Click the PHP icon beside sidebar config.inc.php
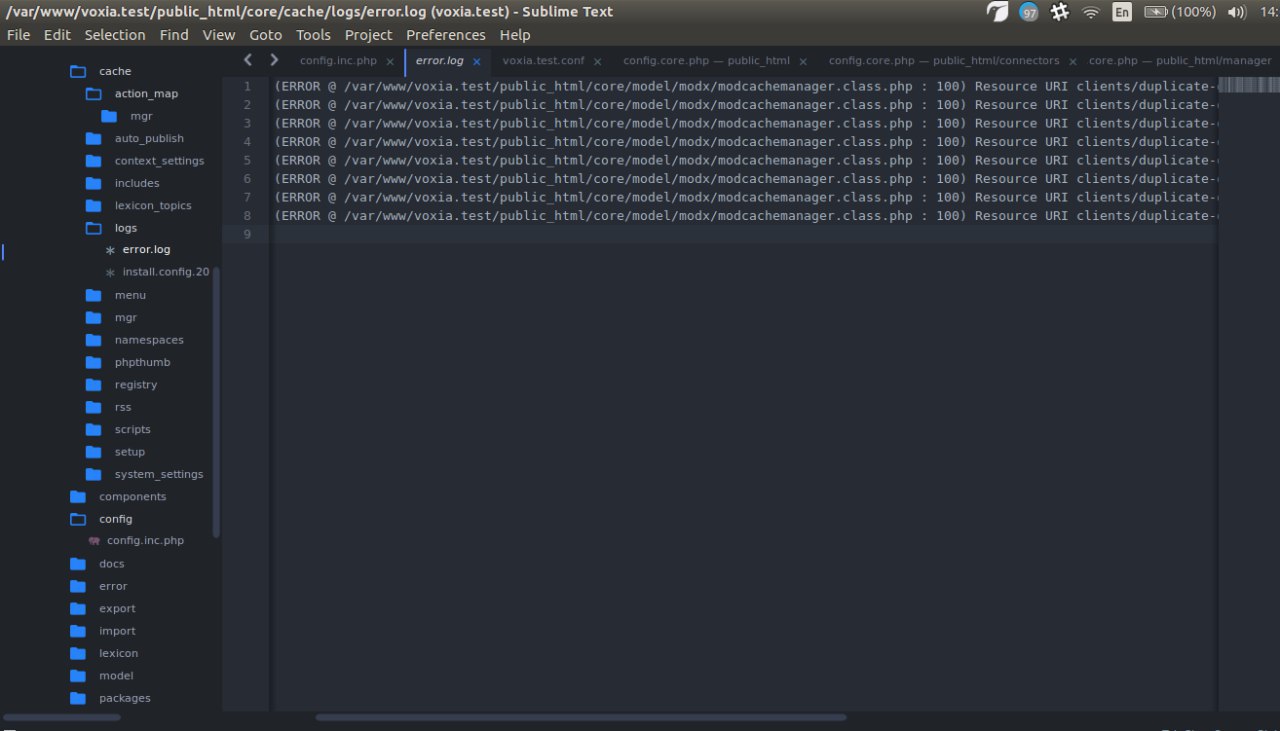This screenshot has width=1280, height=731. (94, 540)
